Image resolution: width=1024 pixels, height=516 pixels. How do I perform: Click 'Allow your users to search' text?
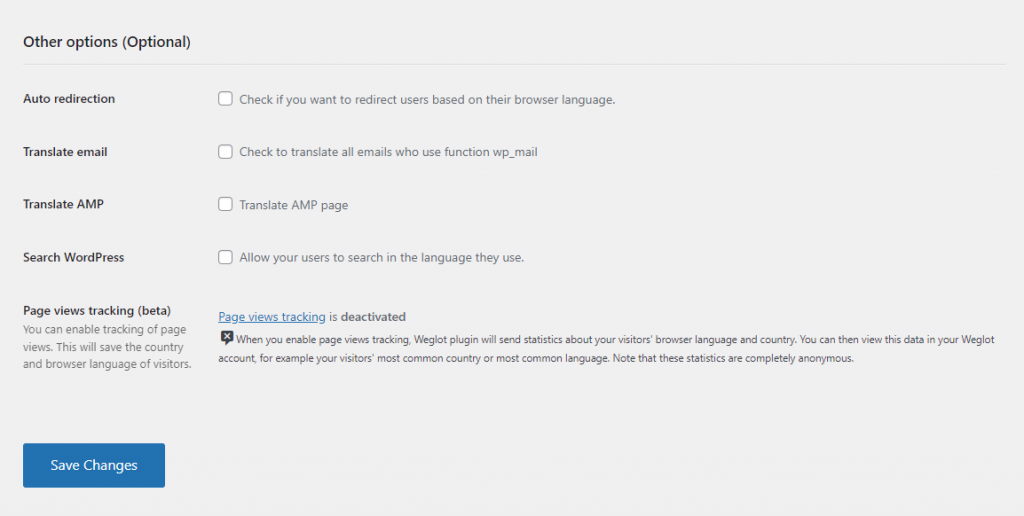click(x=381, y=258)
